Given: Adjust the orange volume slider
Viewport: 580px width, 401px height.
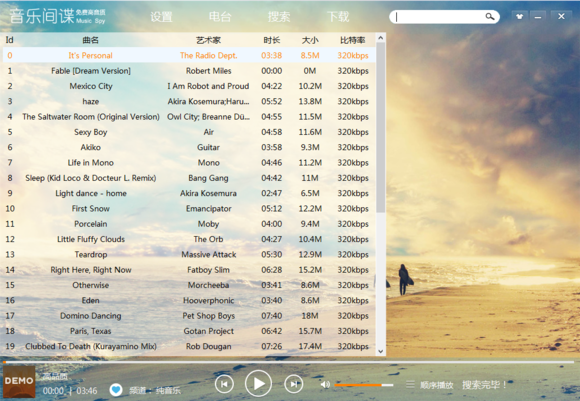Looking at the screenshot, I should tap(364, 385).
